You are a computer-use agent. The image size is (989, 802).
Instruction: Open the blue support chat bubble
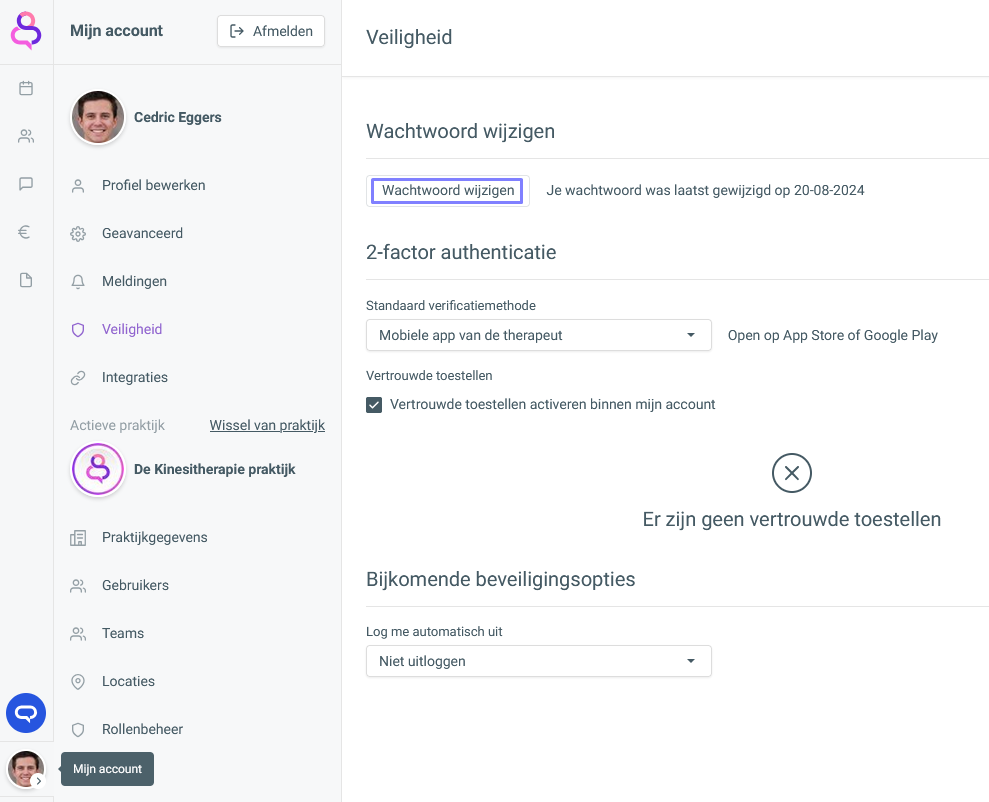tap(26, 713)
